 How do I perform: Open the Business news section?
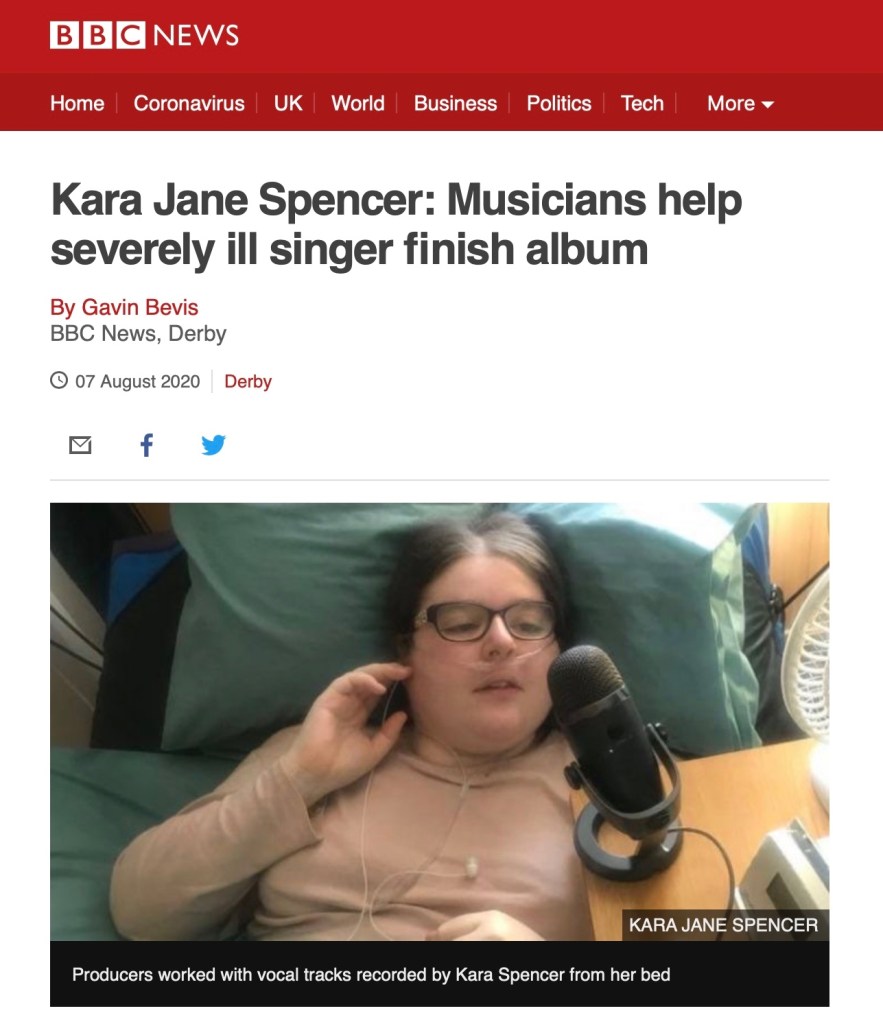point(455,103)
